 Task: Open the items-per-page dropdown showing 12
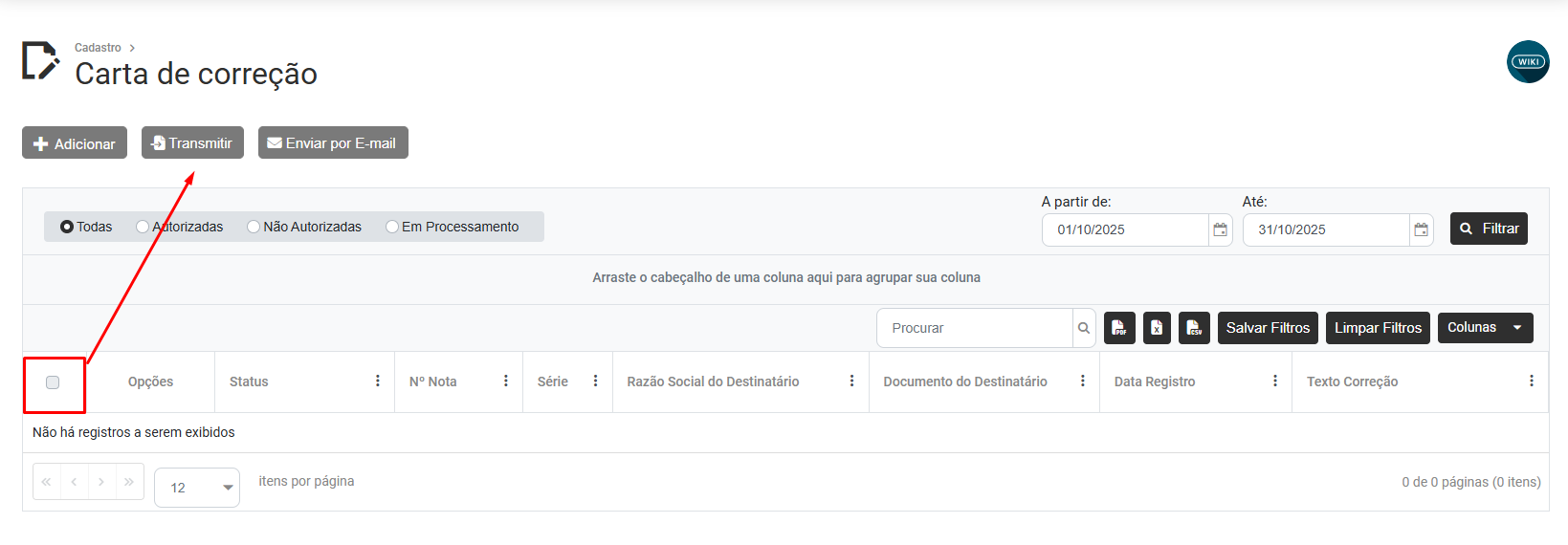coord(197,488)
